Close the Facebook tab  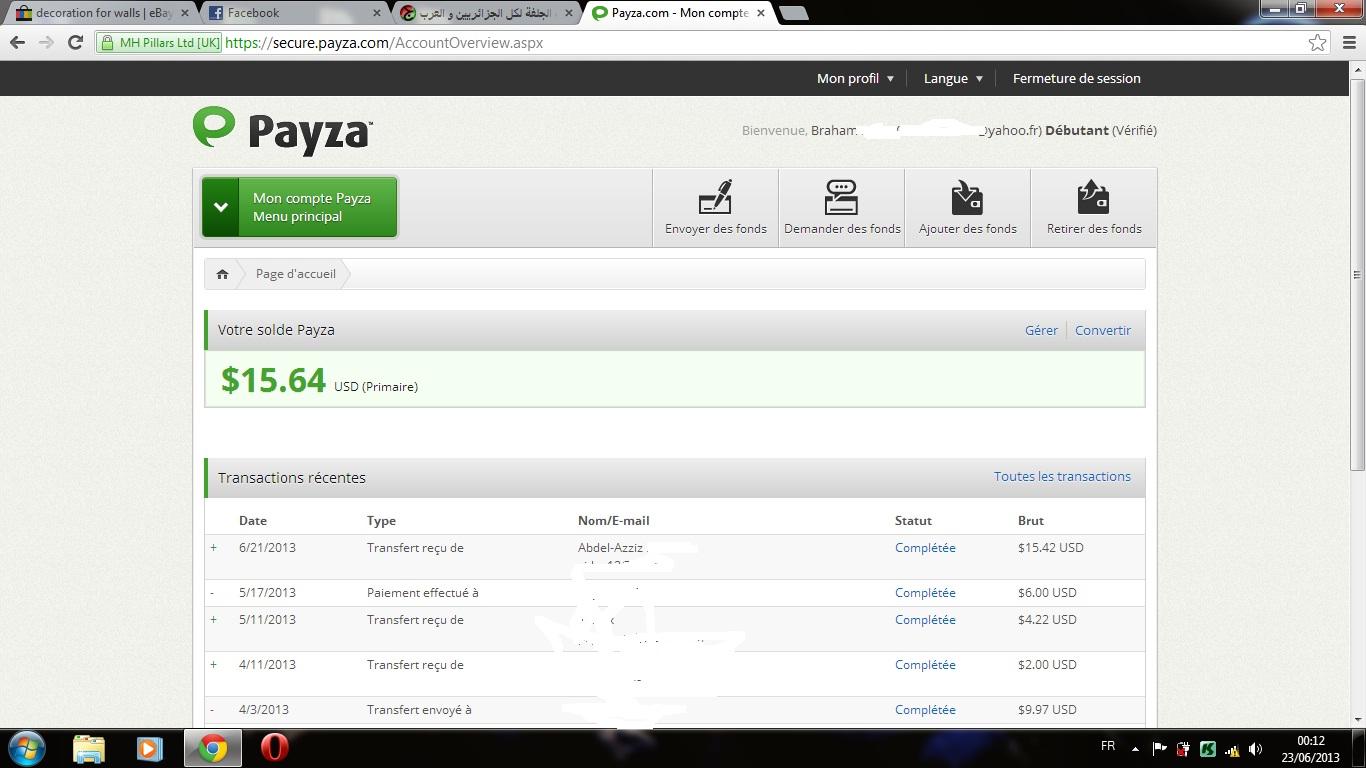tap(377, 13)
